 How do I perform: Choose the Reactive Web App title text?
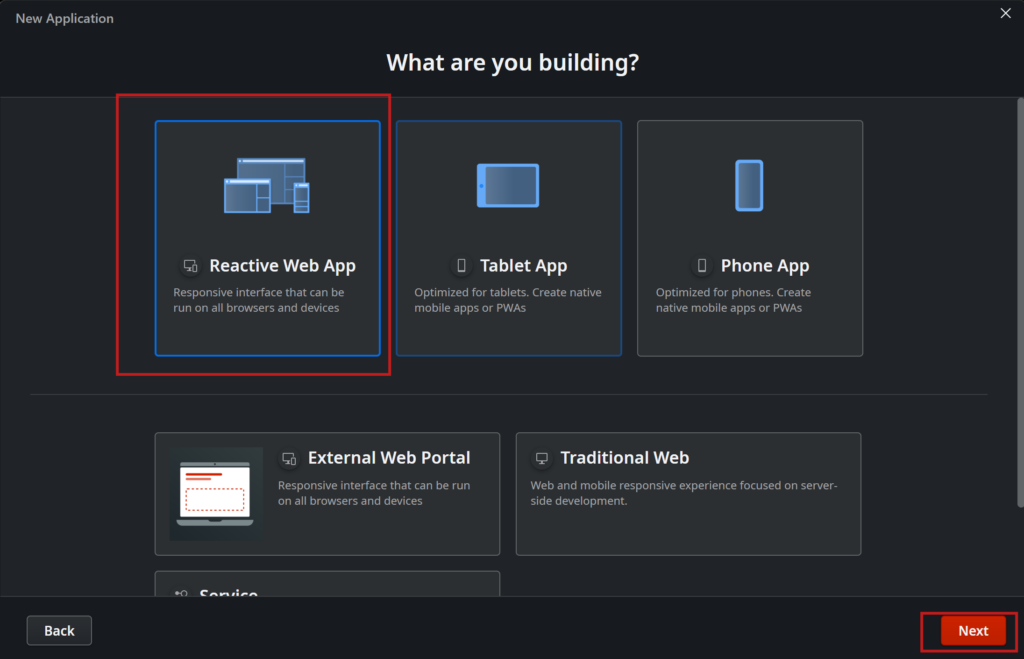282,266
